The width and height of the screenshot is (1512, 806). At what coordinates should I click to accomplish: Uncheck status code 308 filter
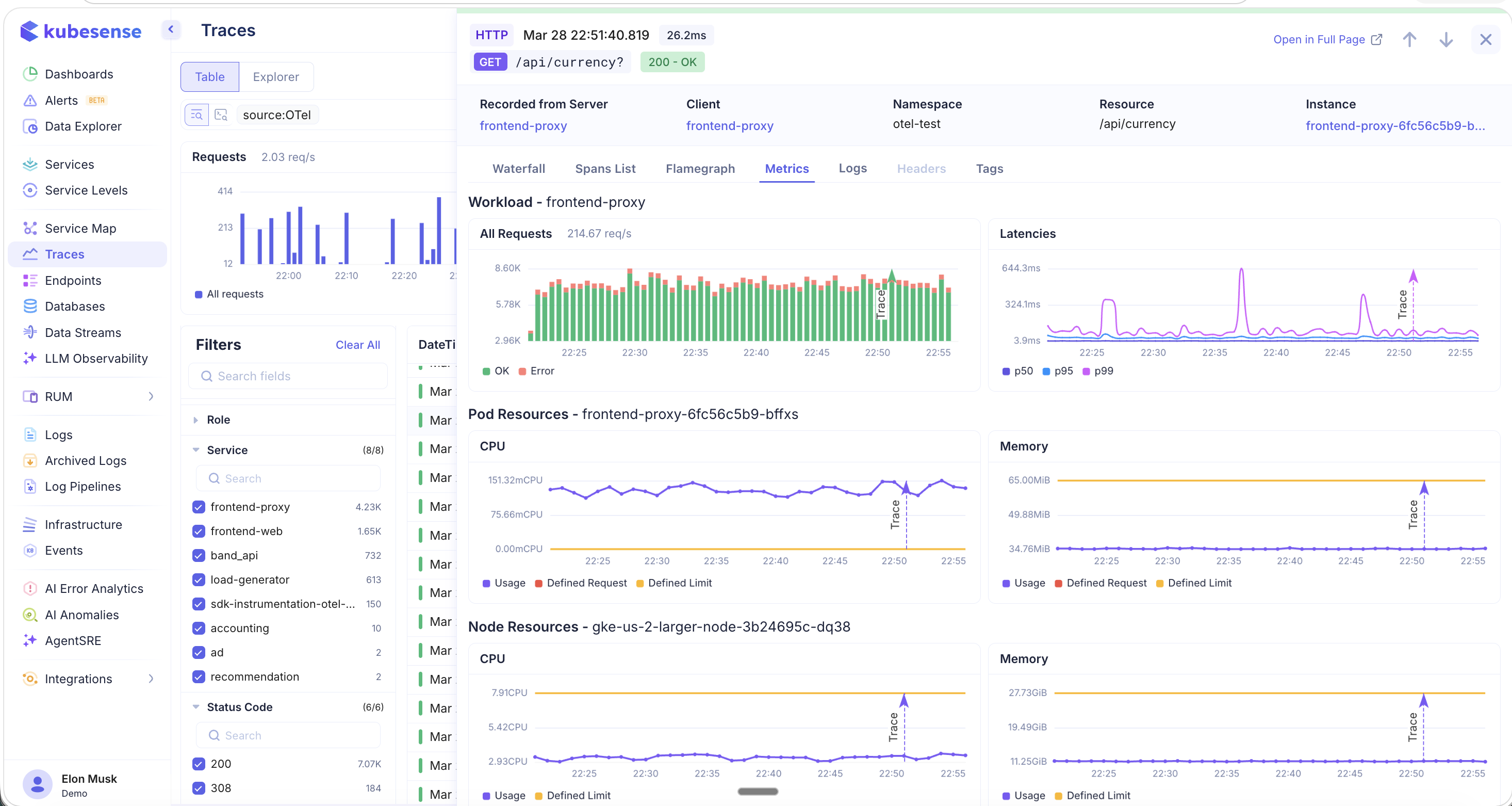[199, 788]
